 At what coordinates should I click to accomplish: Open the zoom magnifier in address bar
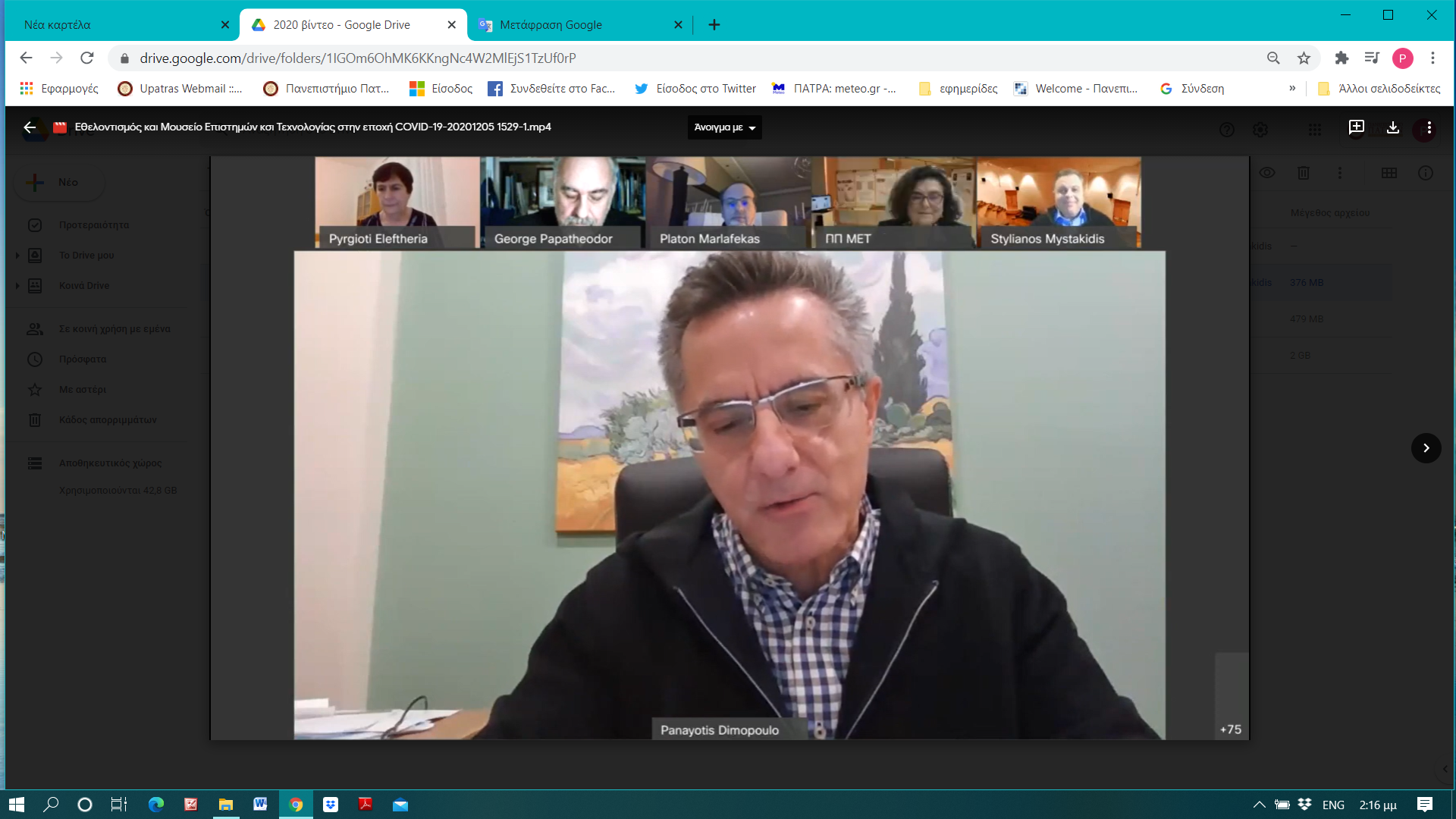pos(1273,58)
